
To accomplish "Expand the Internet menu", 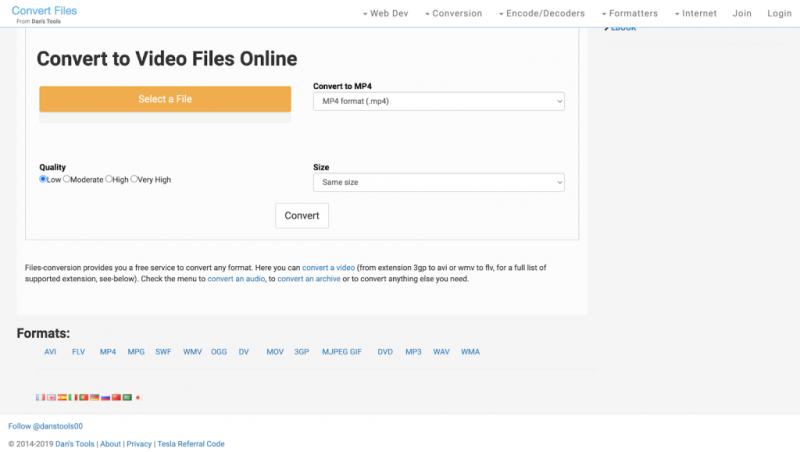I will [x=696, y=13].
